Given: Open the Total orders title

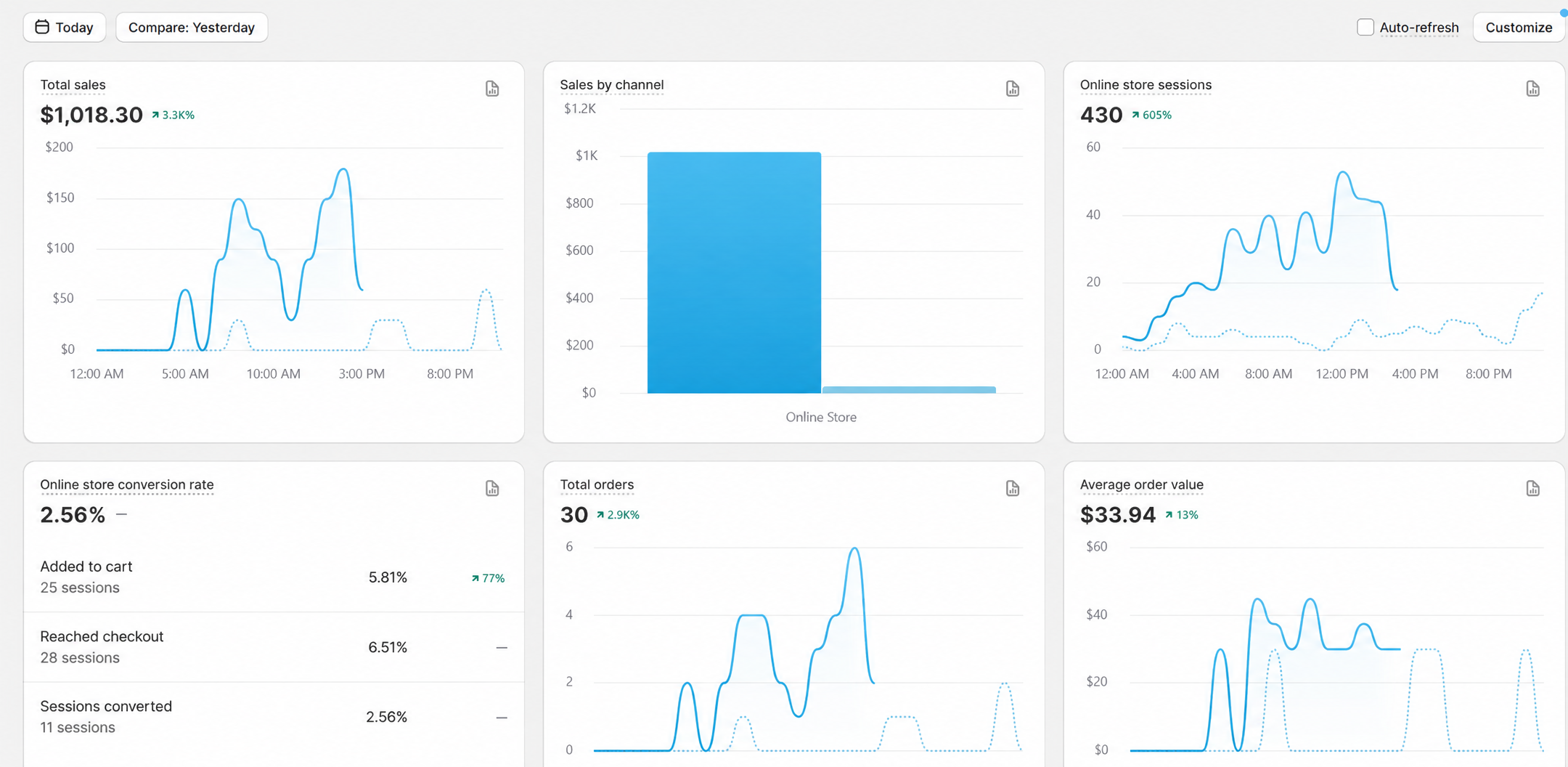Looking at the screenshot, I should 597,484.
